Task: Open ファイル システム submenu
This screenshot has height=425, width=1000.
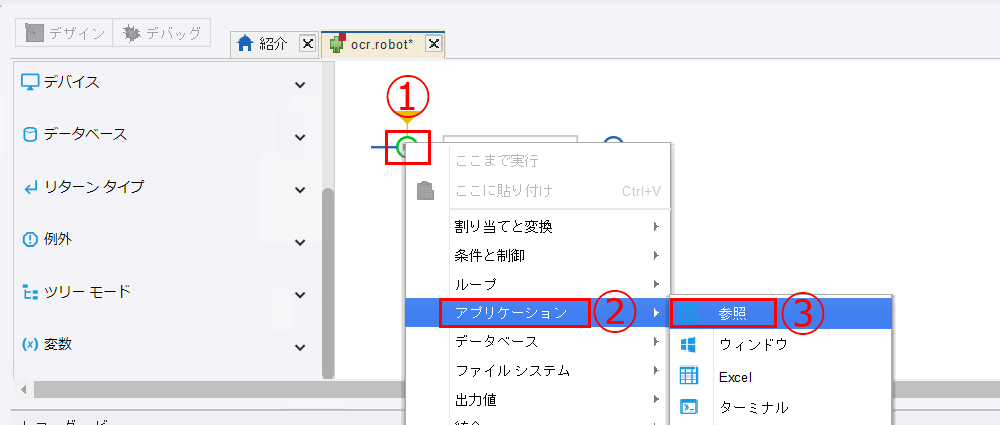Action: 538,371
